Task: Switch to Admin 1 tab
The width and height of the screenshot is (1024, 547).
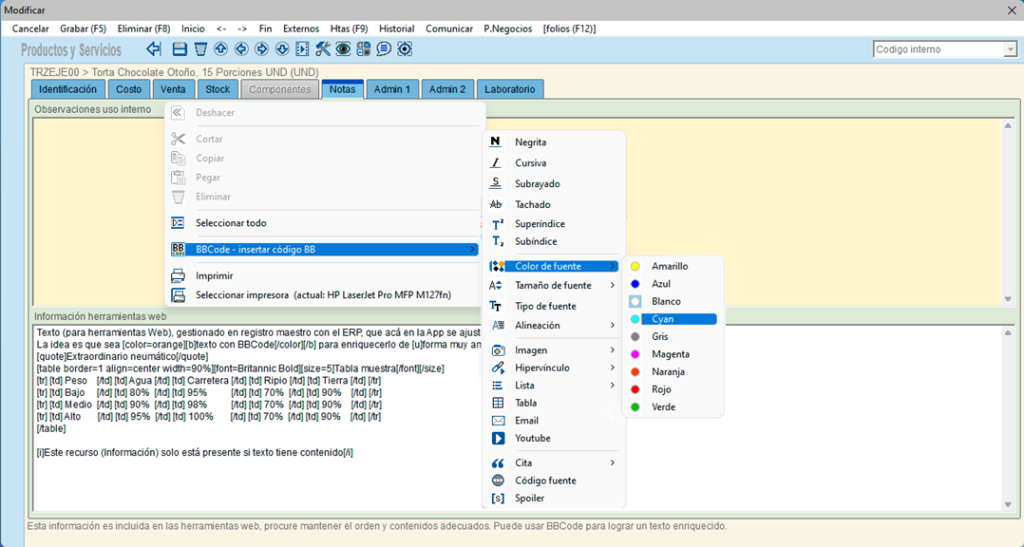Action: [x=392, y=89]
